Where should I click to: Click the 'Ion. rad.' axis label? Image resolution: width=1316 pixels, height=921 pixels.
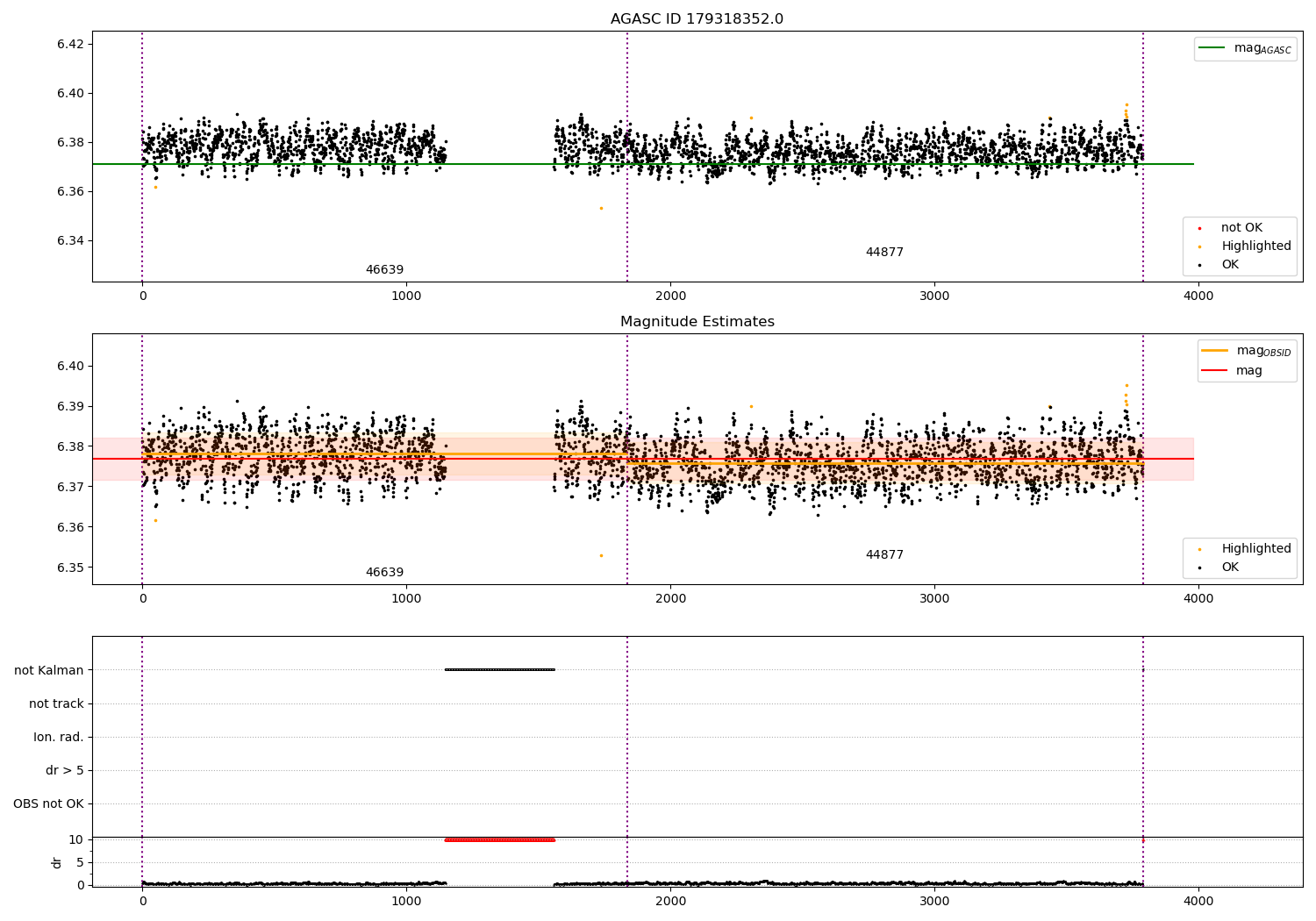point(59,738)
